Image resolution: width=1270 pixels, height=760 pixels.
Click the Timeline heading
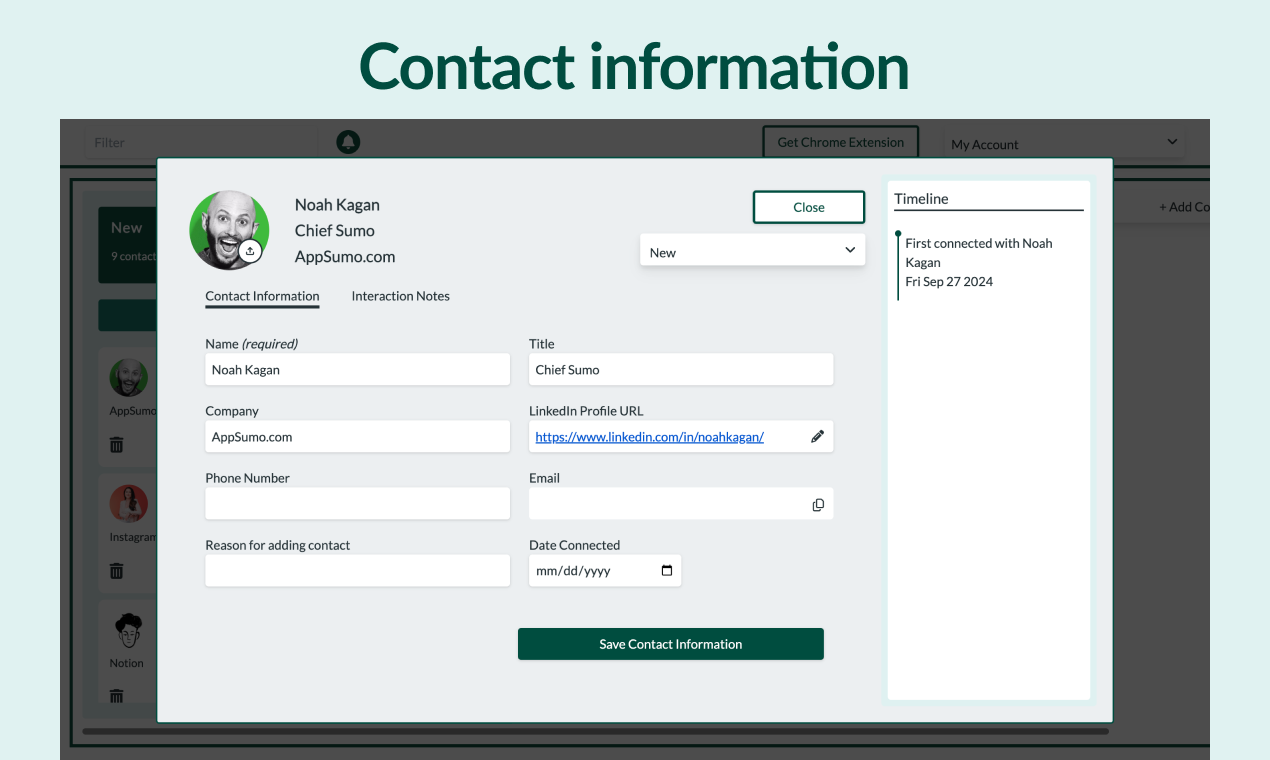(921, 198)
